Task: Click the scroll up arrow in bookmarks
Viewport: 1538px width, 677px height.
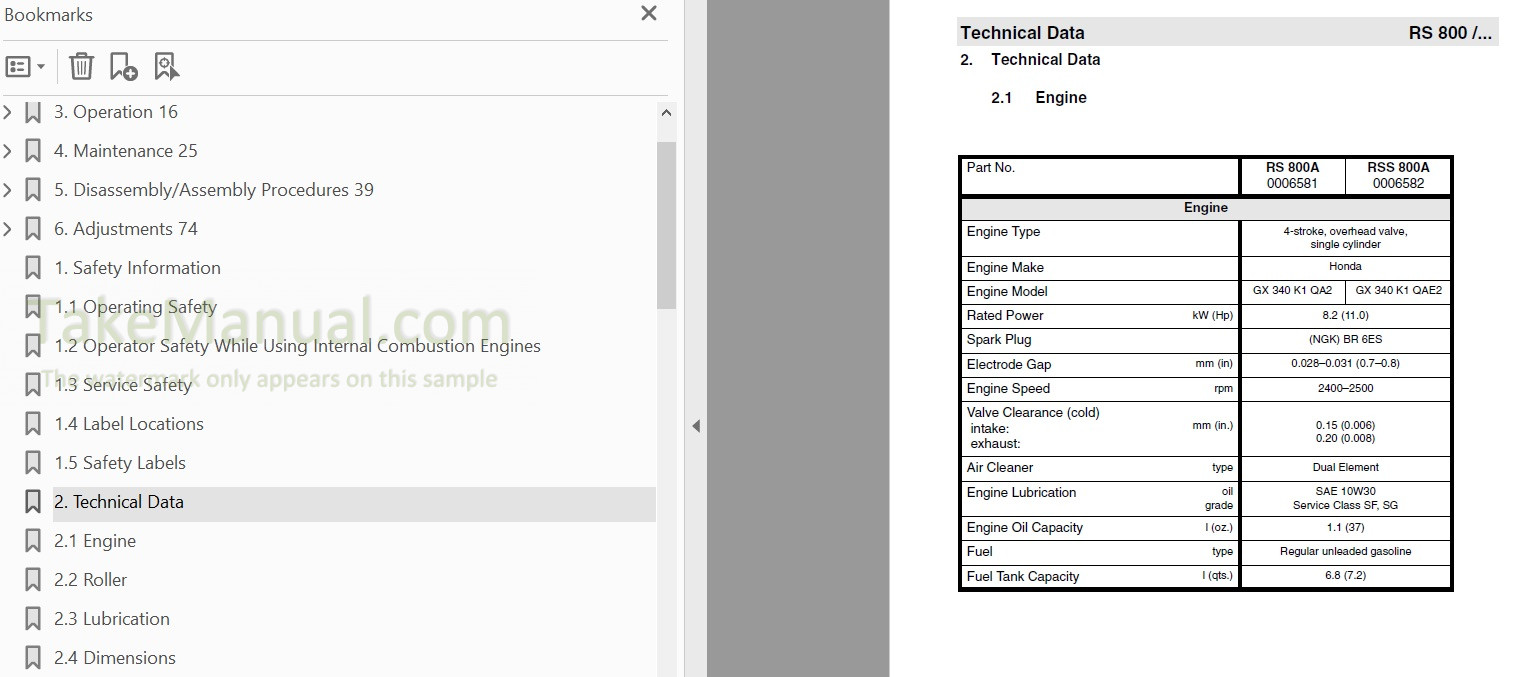Action: click(666, 113)
